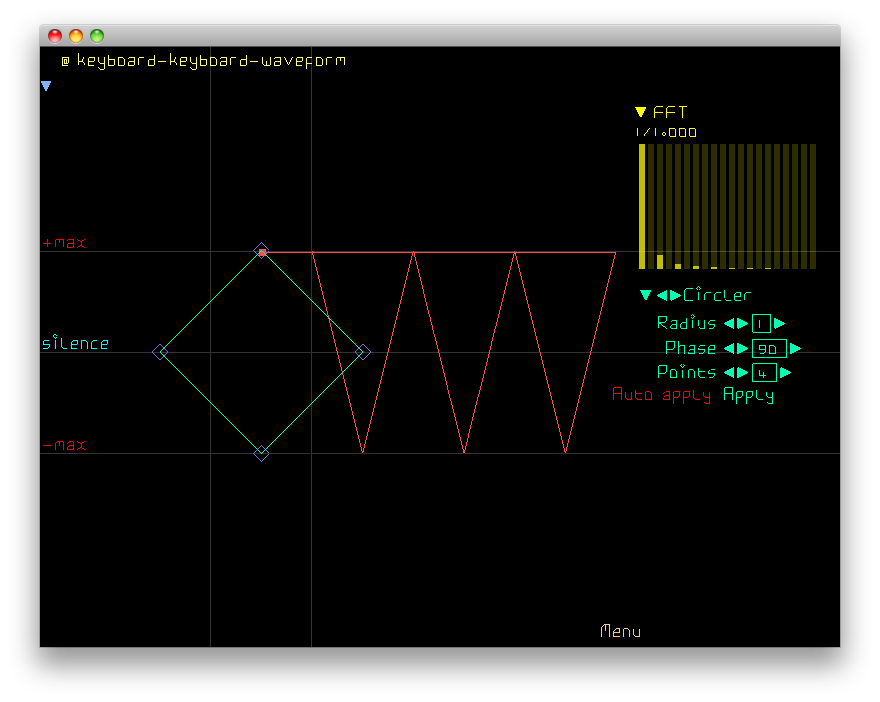
Task: Click the arrow right of the Radius value box
Action: [780, 323]
